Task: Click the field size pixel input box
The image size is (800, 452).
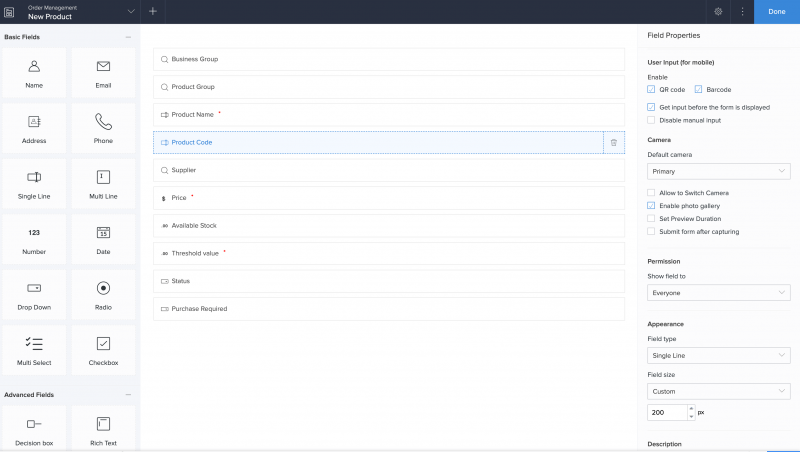Action: [x=665, y=412]
